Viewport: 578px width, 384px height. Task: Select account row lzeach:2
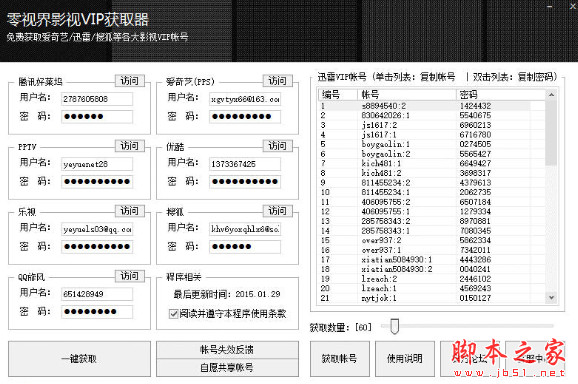click(x=431, y=279)
